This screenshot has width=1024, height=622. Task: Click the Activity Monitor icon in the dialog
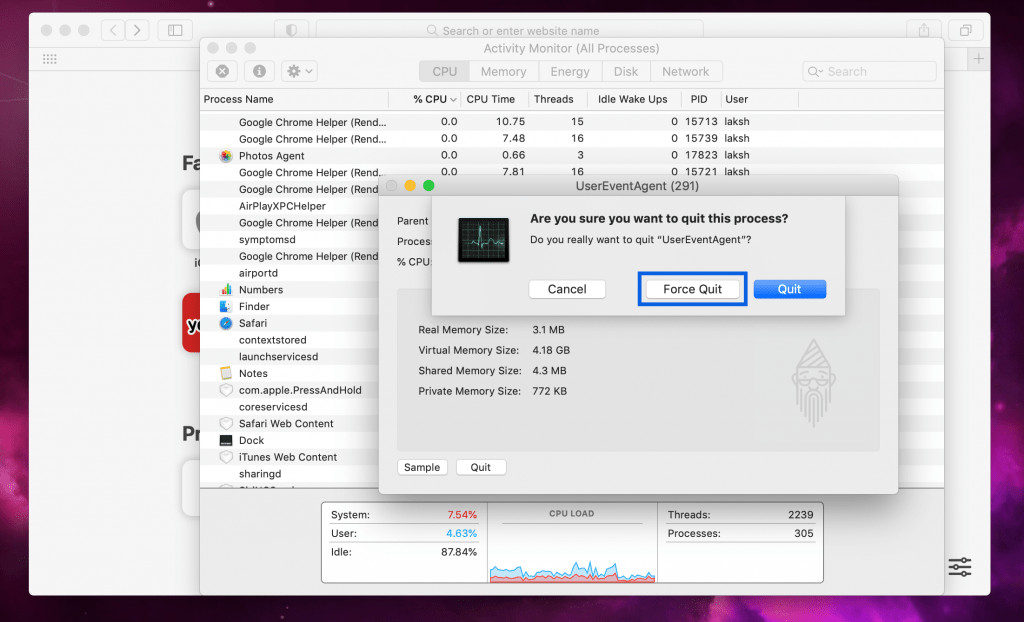point(483,240)
